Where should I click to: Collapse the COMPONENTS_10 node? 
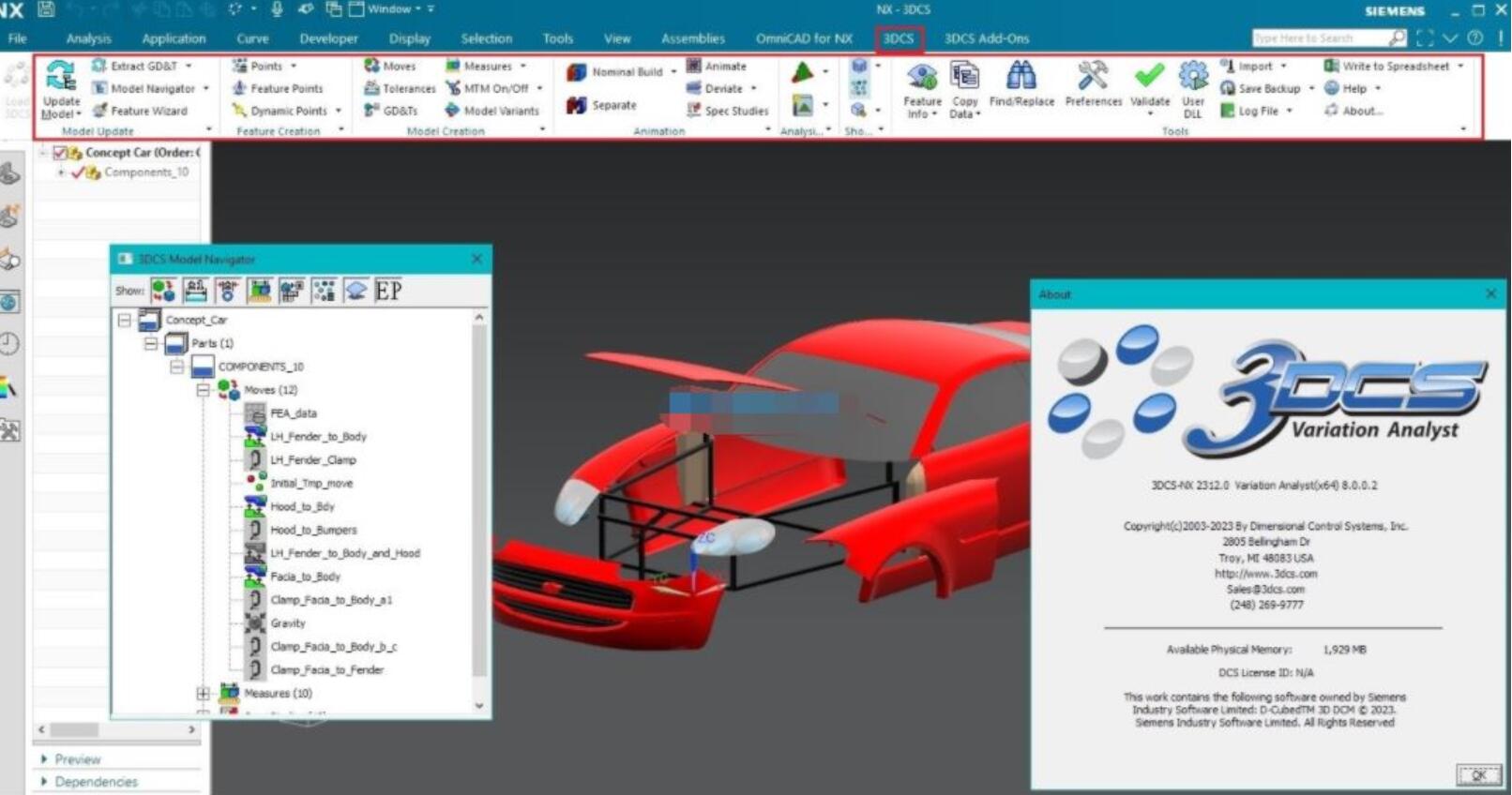pos(177,367)
